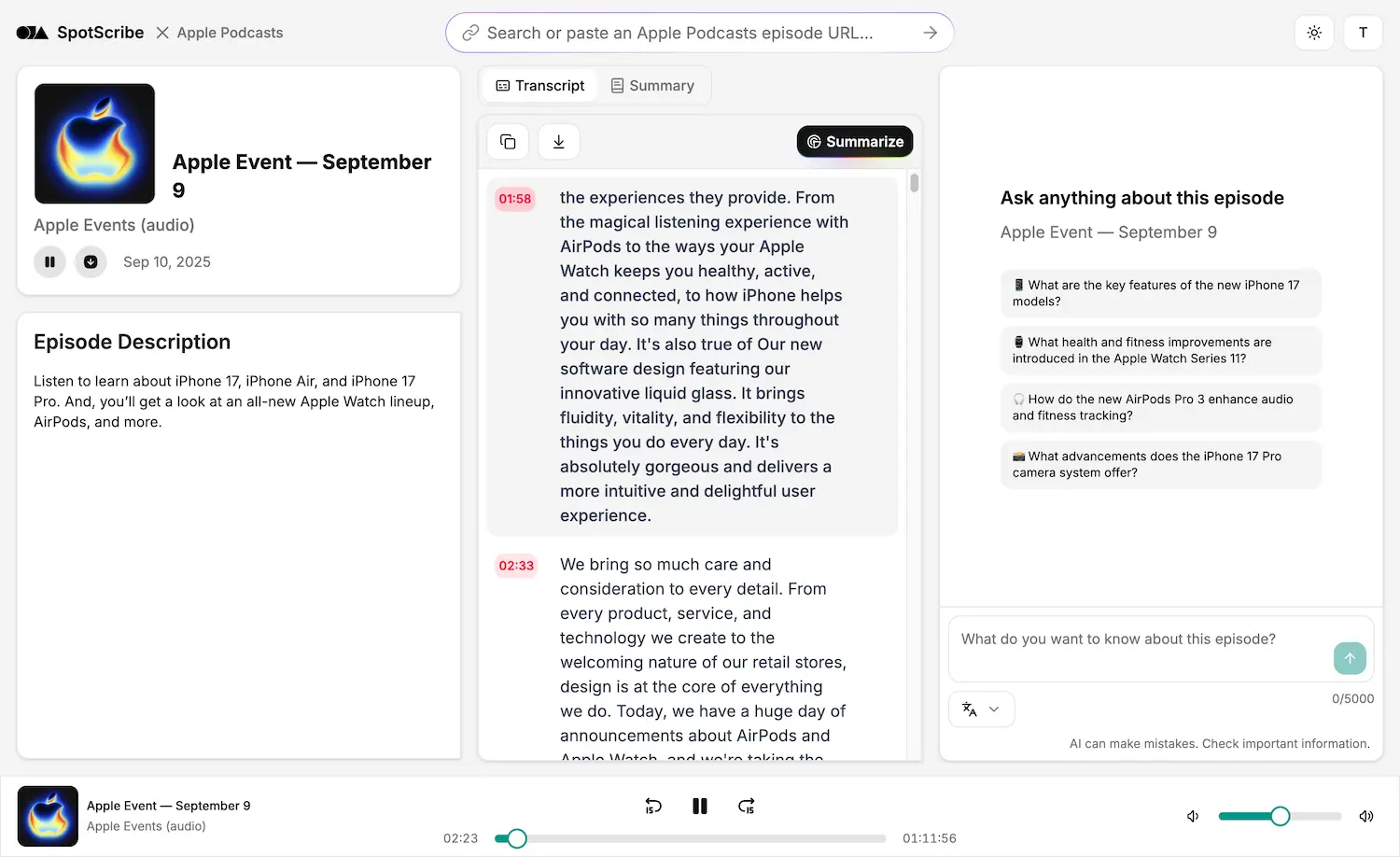Toggle light/dark theme with the sun icon

click(x=1314, y=32)
